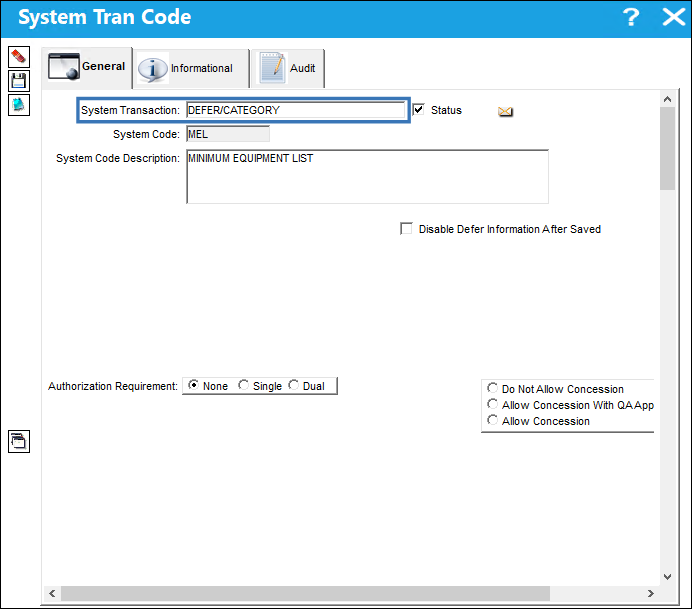The height and width of the screenshot is (609, 692).
Task: Click the eraser clear icon
Action: [x=19, y=57]
